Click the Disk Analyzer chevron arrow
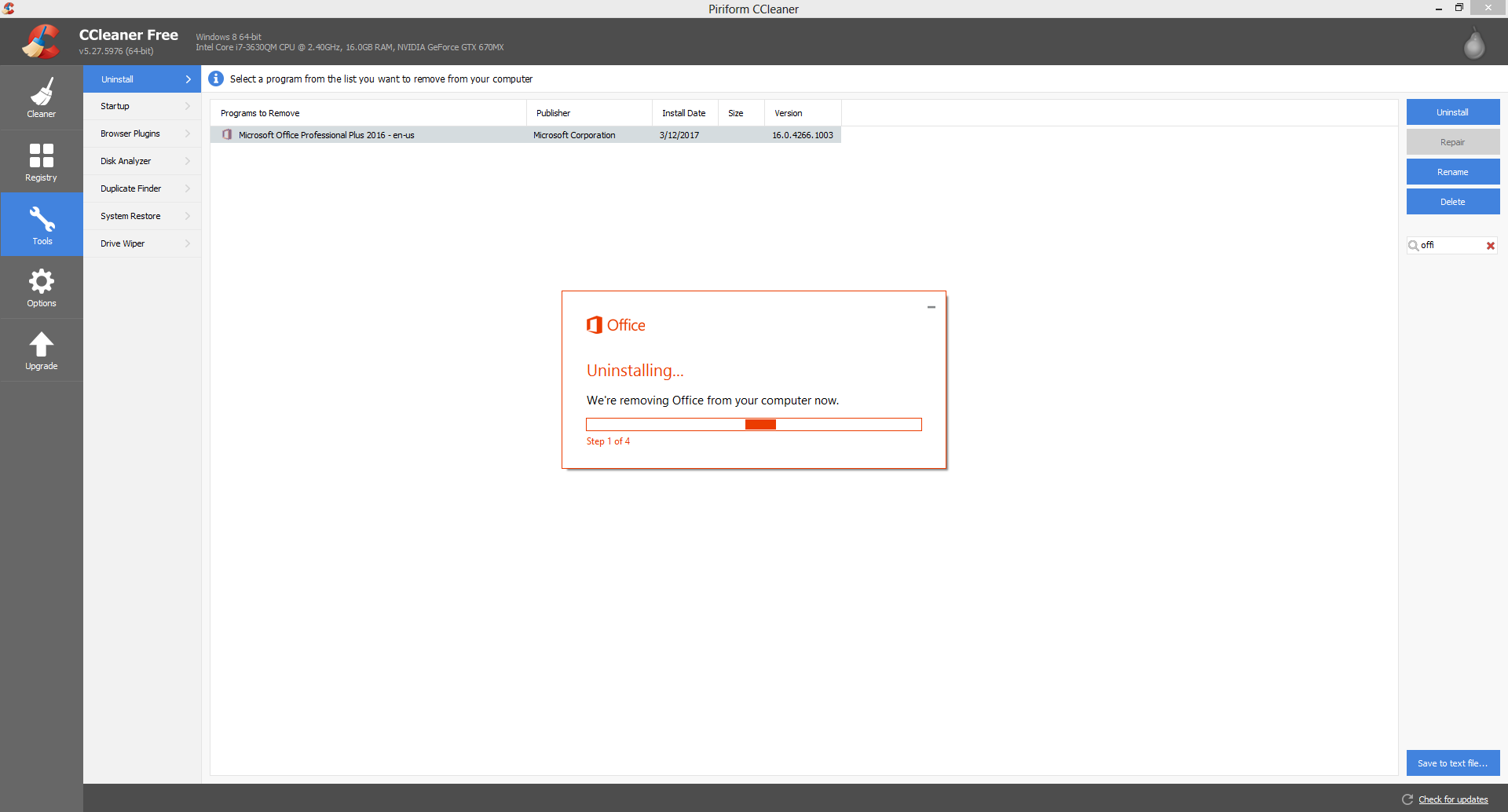The width and height of the screenshot is (1508, 812). coord(188,161)
